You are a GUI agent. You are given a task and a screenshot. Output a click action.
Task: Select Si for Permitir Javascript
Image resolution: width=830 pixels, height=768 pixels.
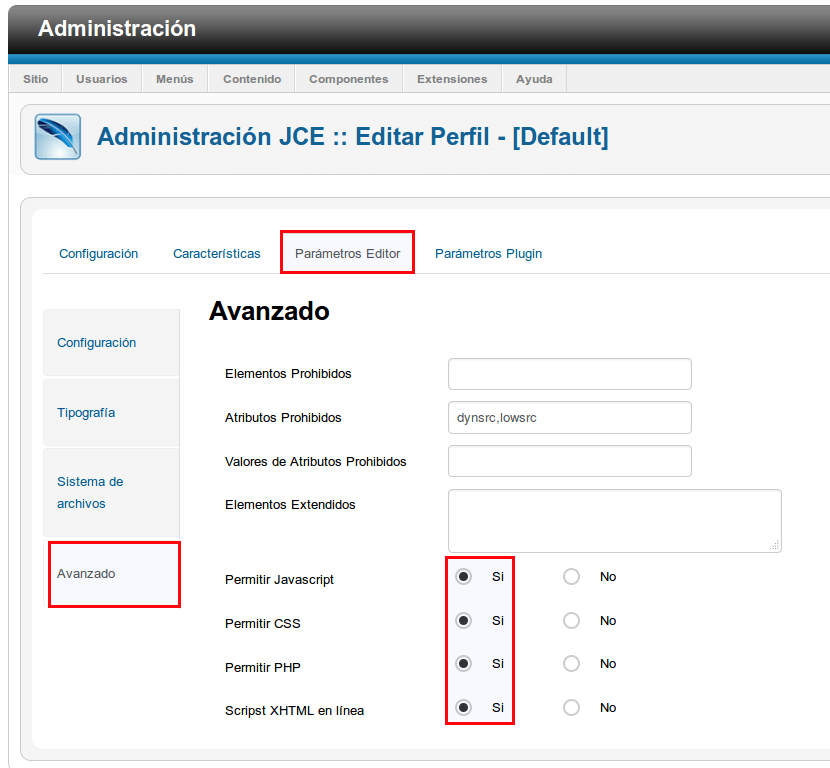[464, 576]
